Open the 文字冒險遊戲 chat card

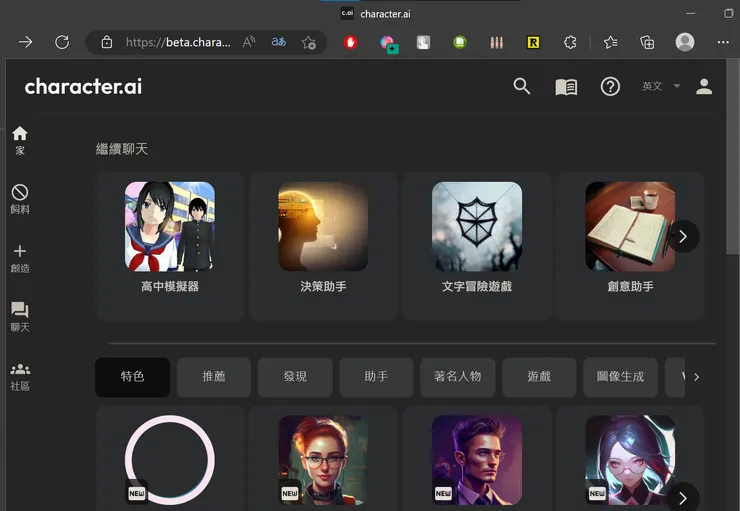click(477, 246)
